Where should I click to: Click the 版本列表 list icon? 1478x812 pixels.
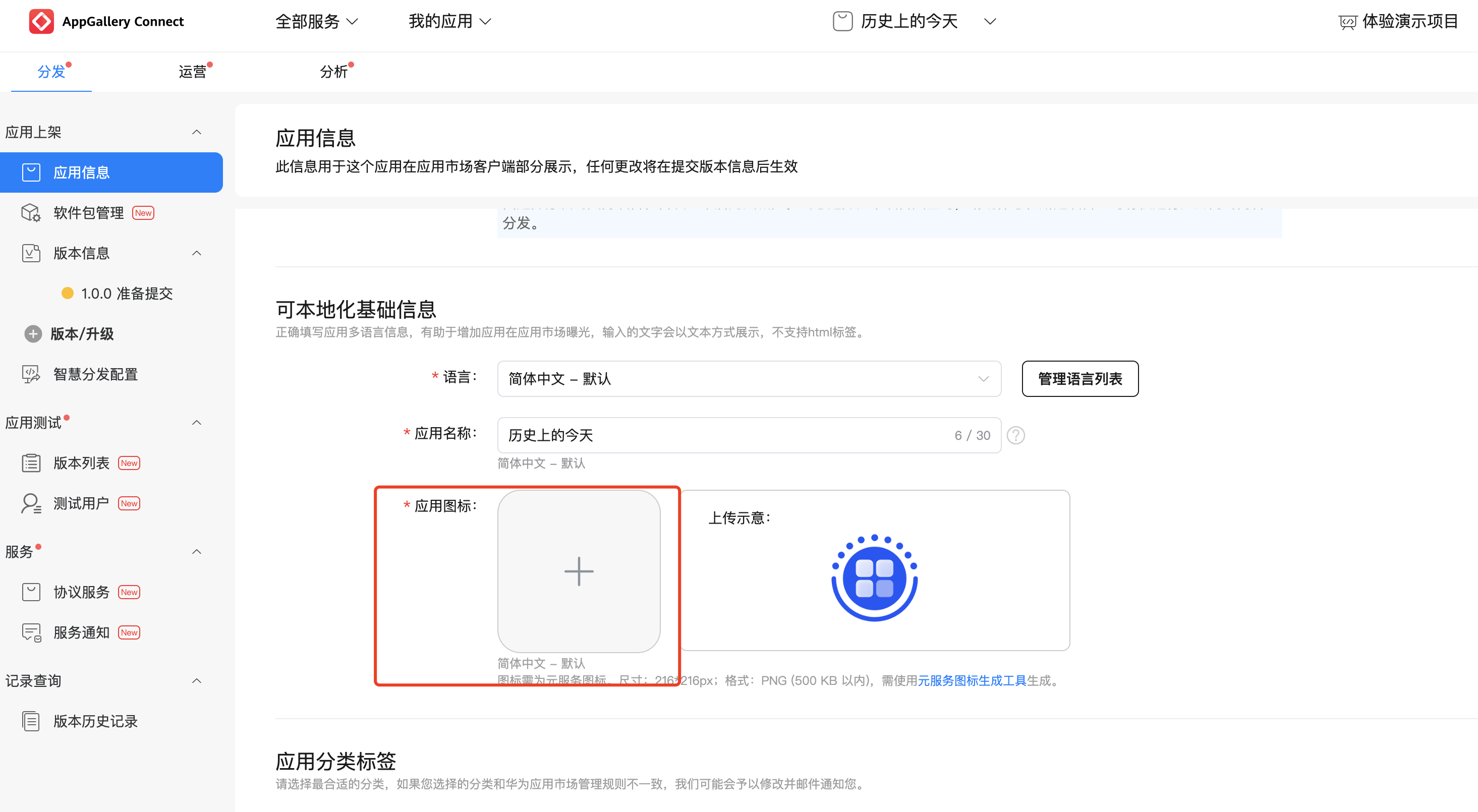(x=31, y=463)
